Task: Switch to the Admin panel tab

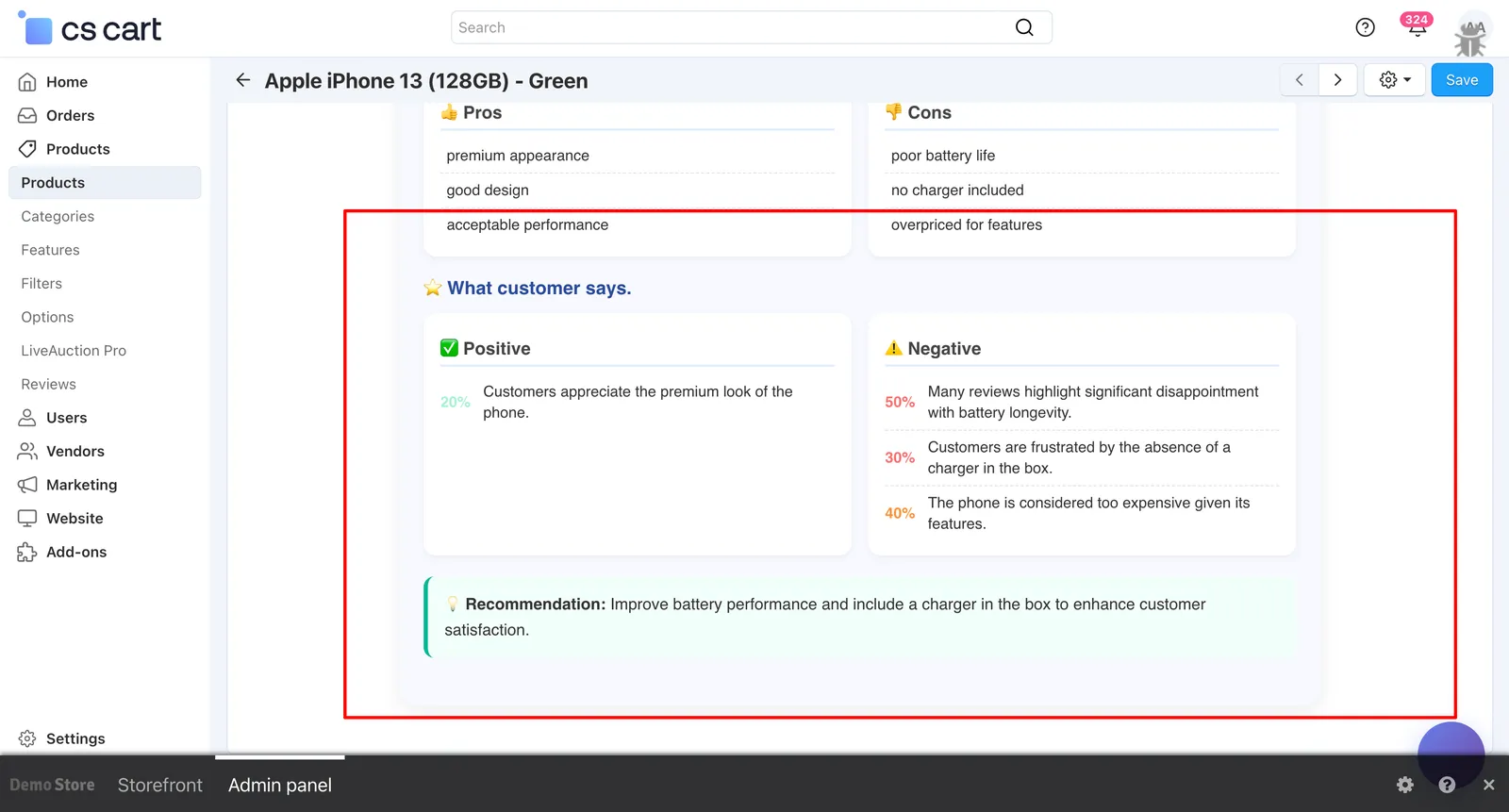Action: coord(280,785)
